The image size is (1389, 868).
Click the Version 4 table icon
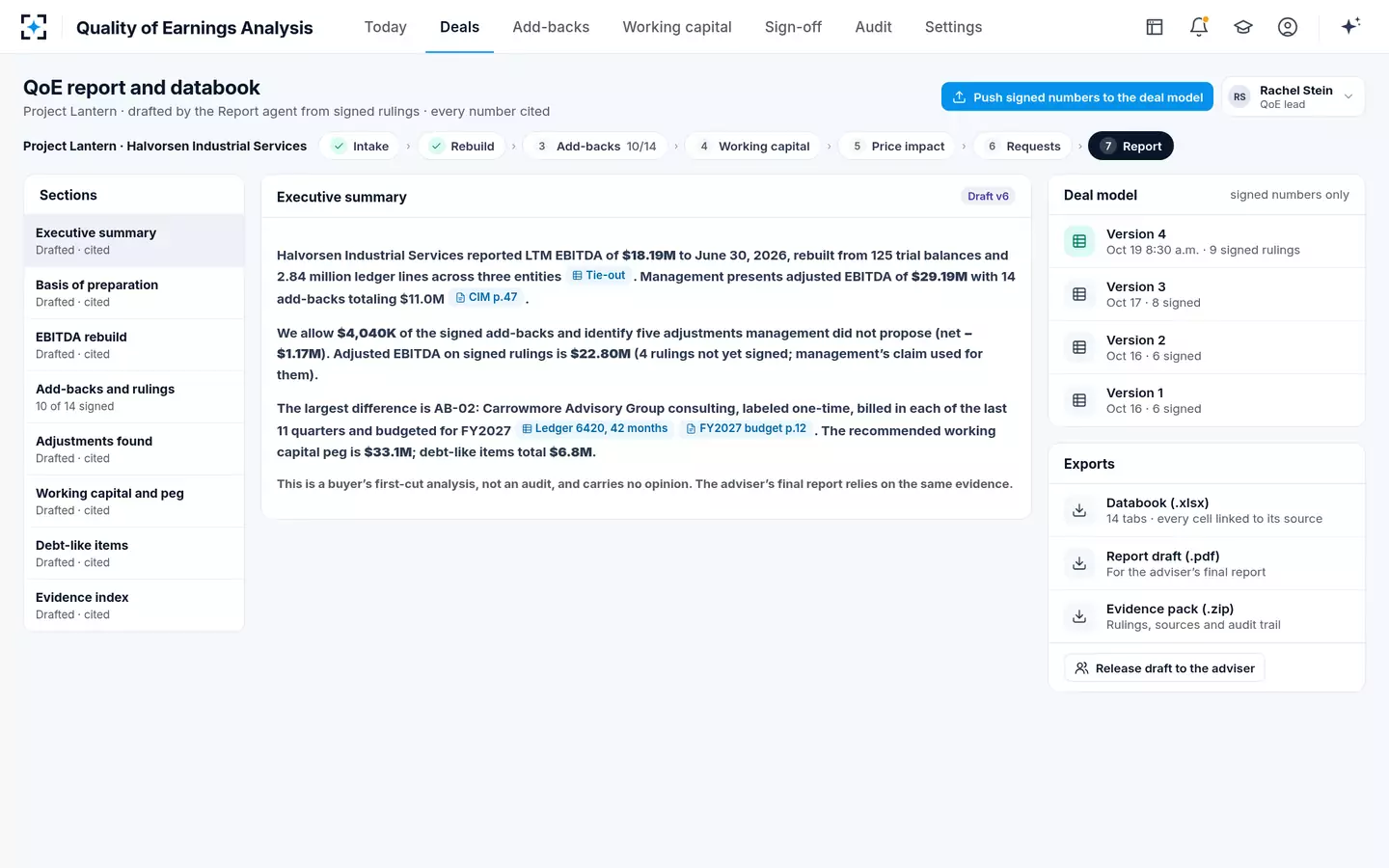click(1079, 241)
